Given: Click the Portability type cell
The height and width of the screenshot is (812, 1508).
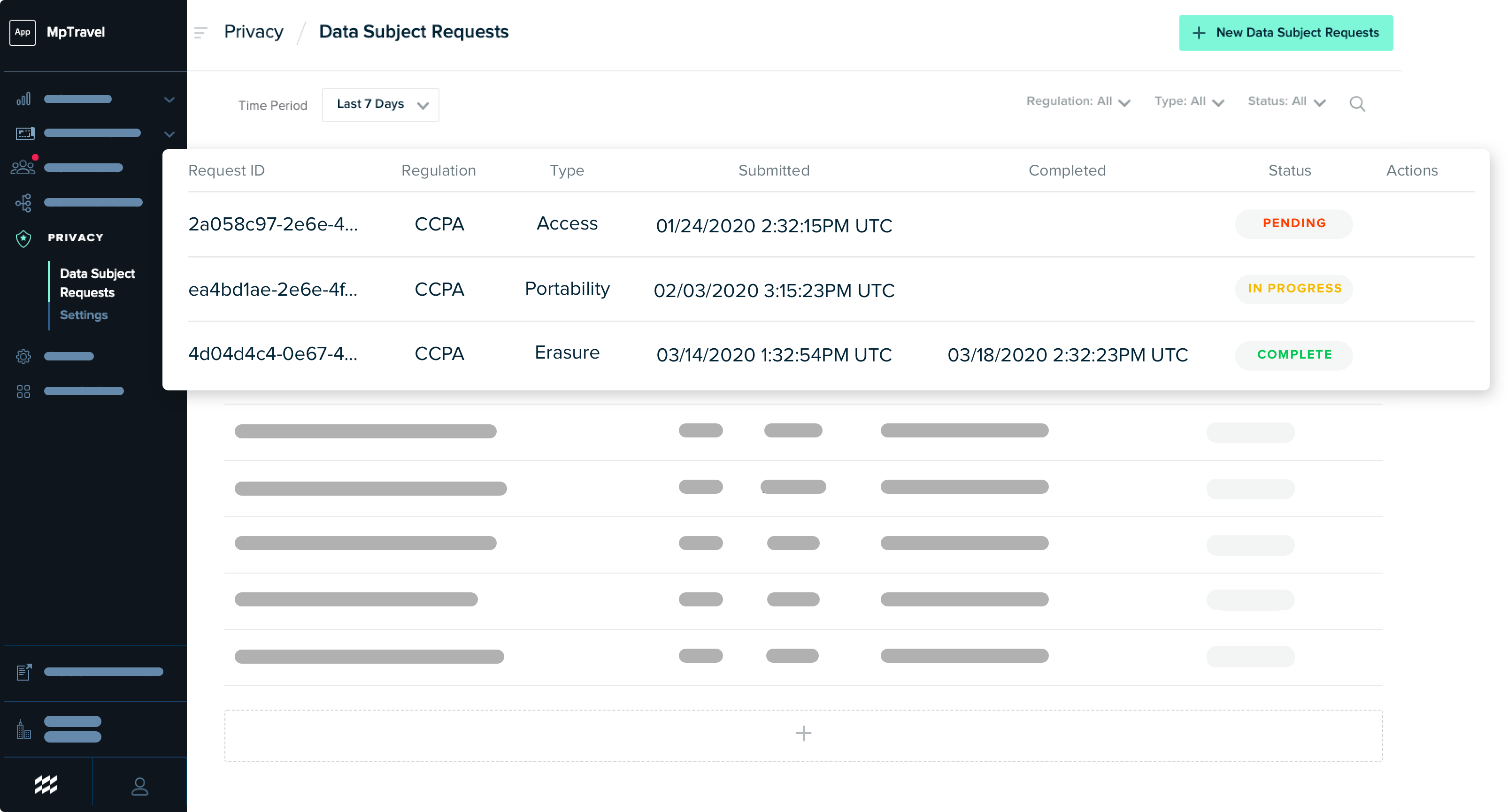Looking at the screenshot, I should [x=567, y=289].
